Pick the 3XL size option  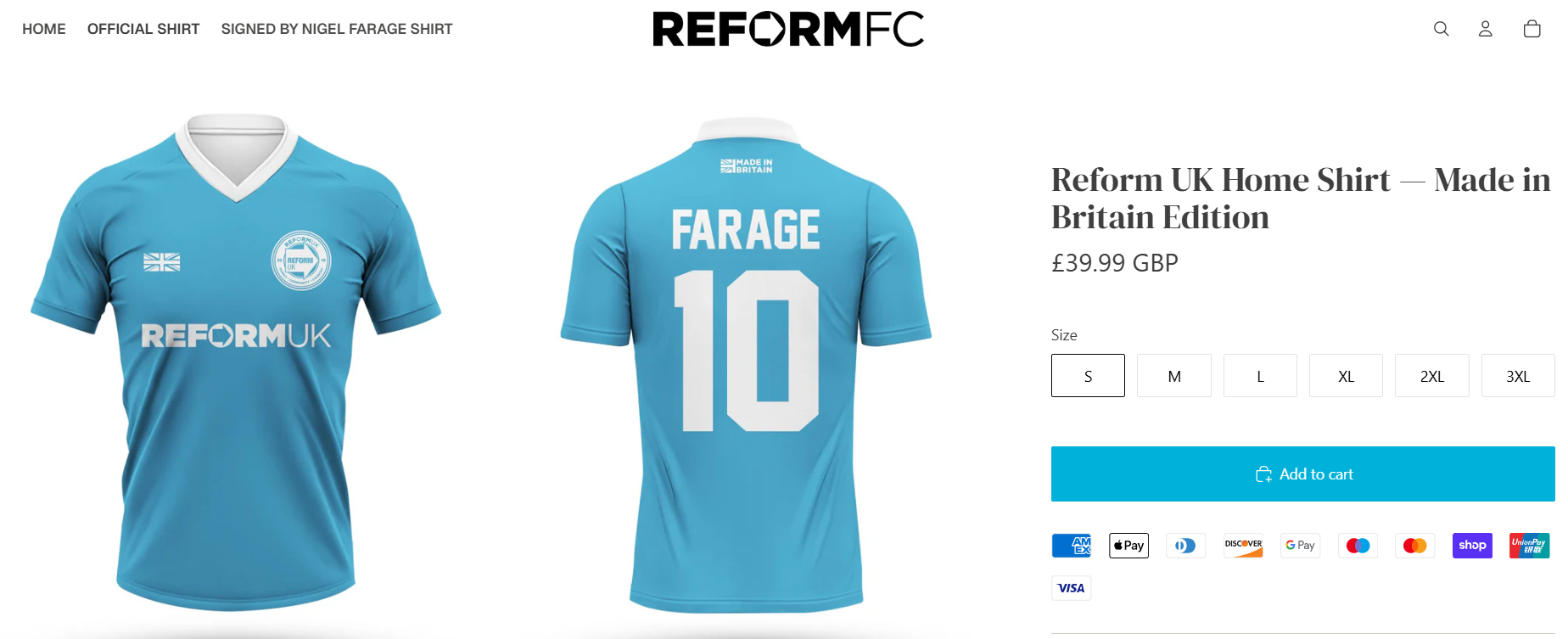(x=1518, y=376)
